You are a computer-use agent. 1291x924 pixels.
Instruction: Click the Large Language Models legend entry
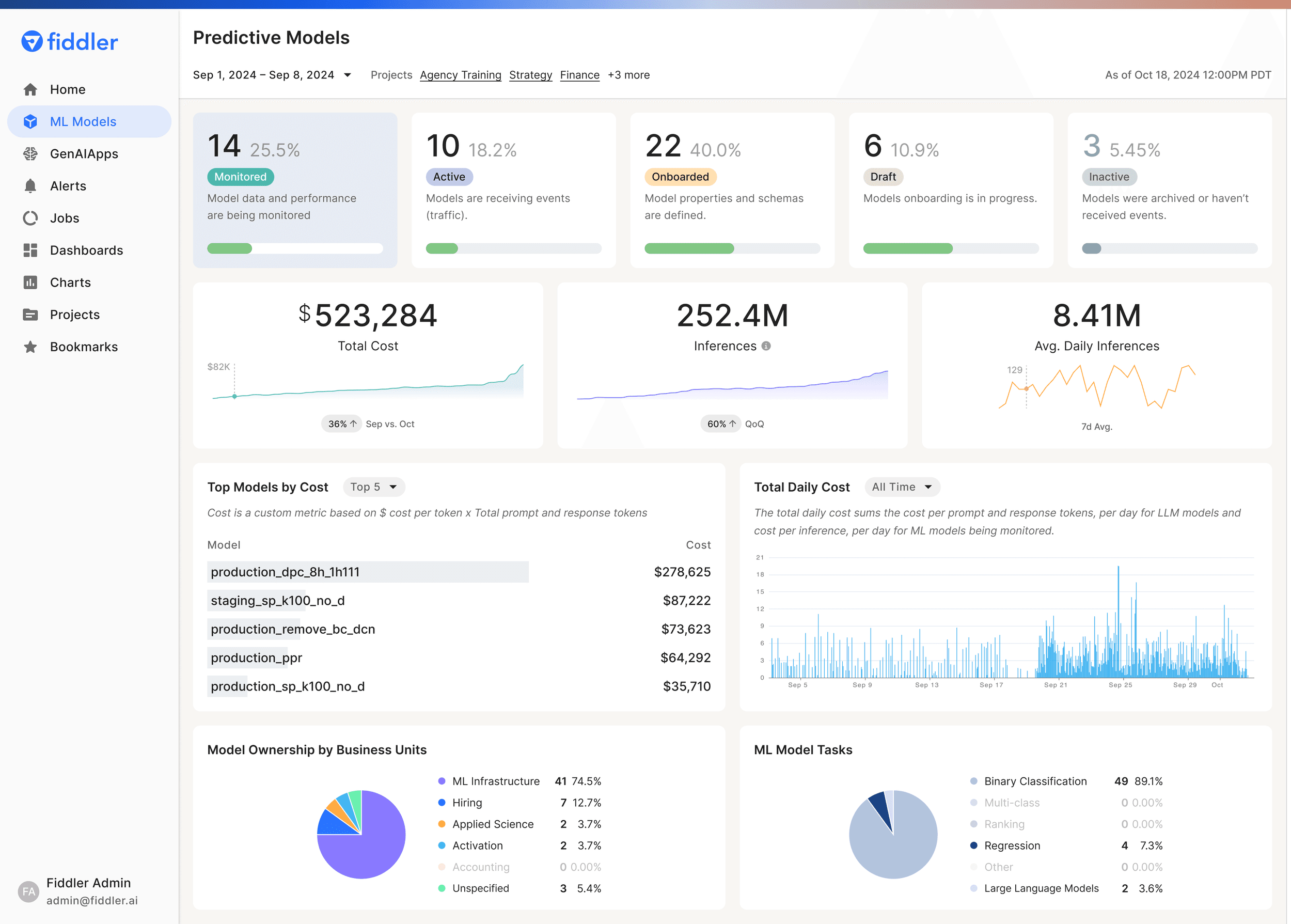point(1066,888)
